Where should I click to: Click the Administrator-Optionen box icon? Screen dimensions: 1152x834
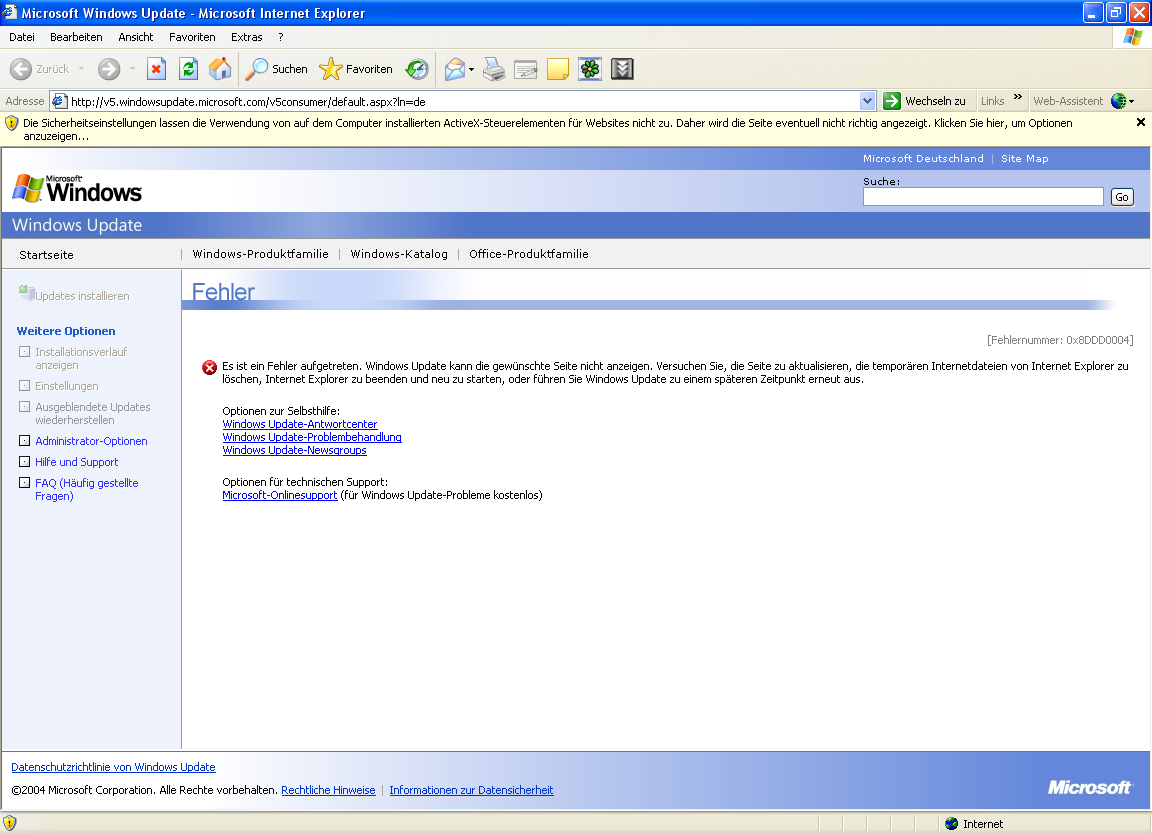click(x=24, y=441)
